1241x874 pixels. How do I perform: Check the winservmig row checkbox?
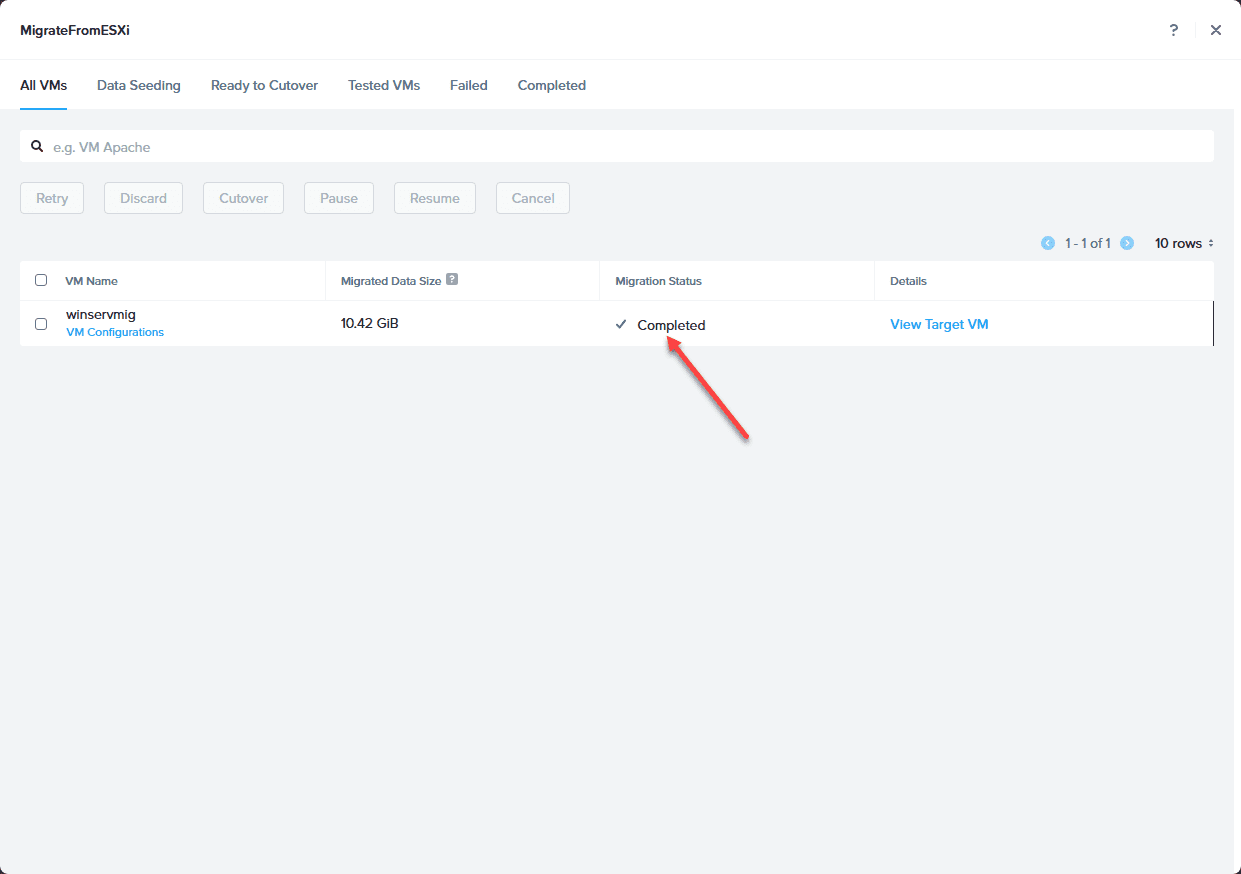(x=41, y=324)
